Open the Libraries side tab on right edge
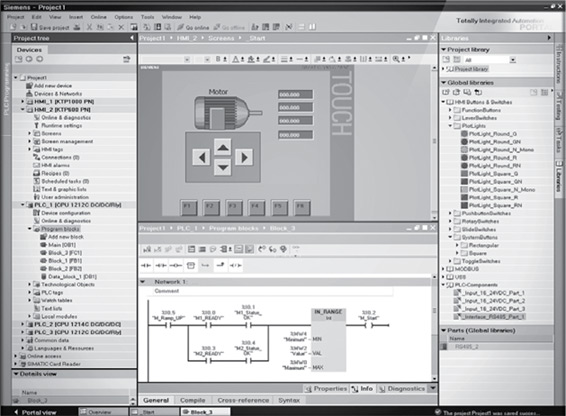Image resolution: width=566 pixels, height=416 pixels. point(559,179)
